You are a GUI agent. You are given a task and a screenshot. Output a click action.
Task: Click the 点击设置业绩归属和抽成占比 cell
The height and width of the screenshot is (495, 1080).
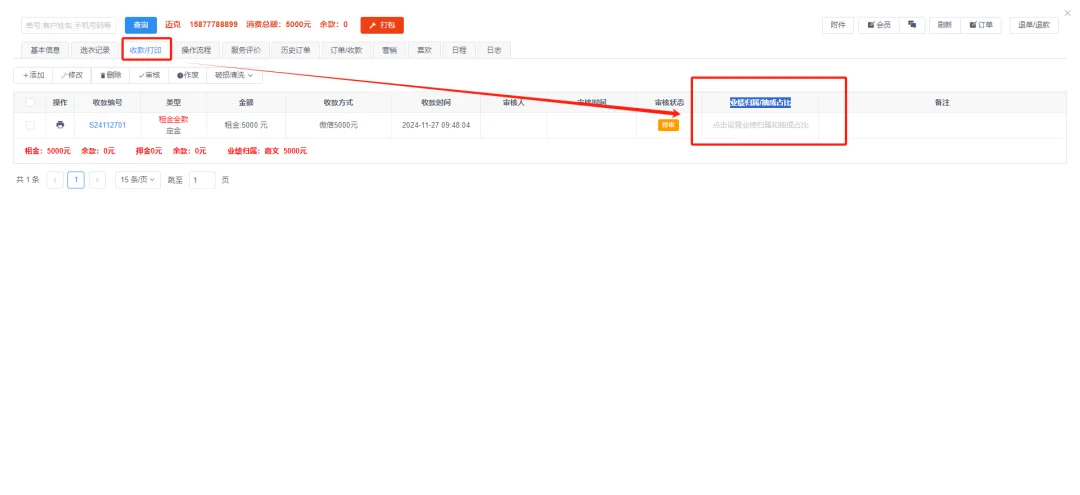coord(760,125)
